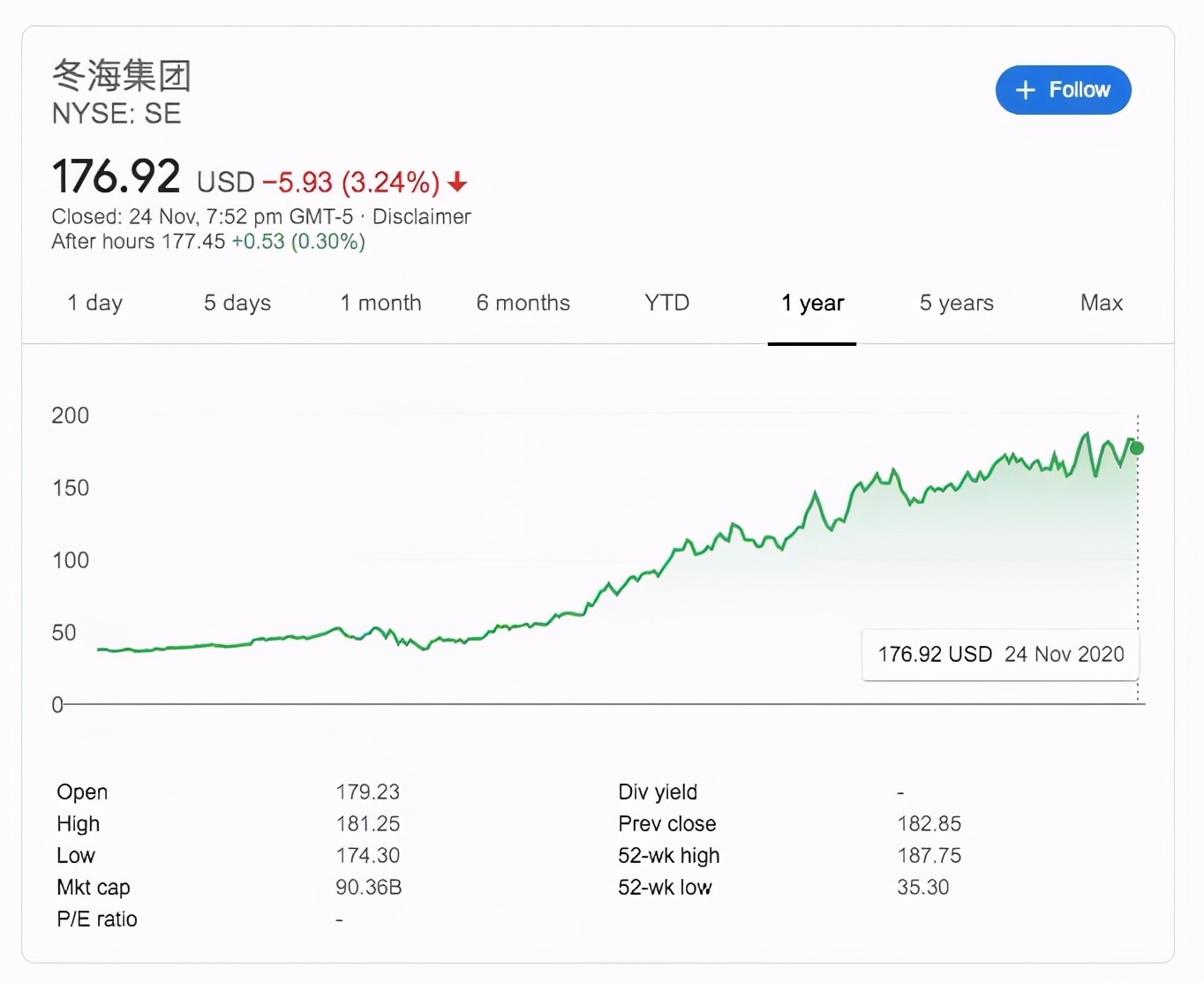Screen dimensions: 1204x983
Task: Click the 100 y-axis label
Action: click(x=70, y=560)
